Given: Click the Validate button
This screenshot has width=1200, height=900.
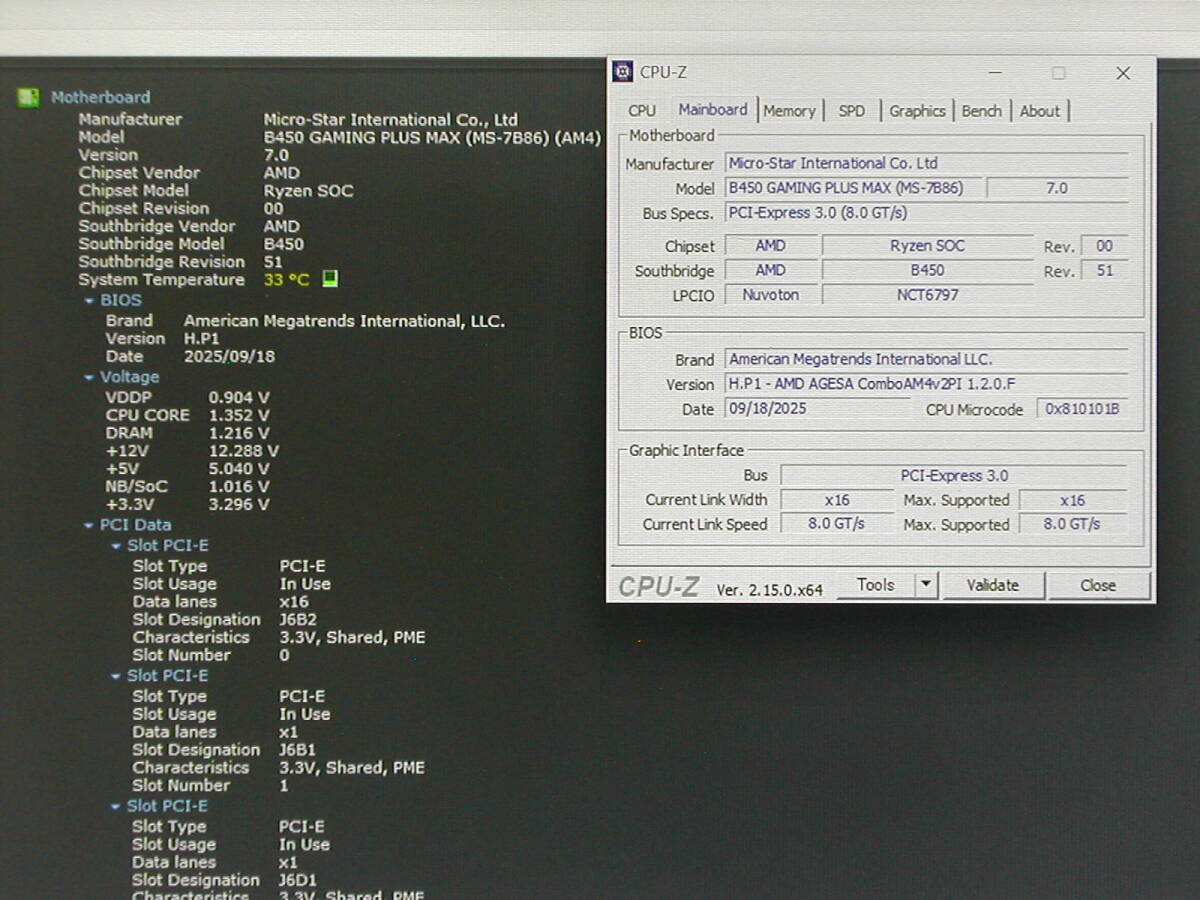Looking at the screenshot, I should pos(993,585).
